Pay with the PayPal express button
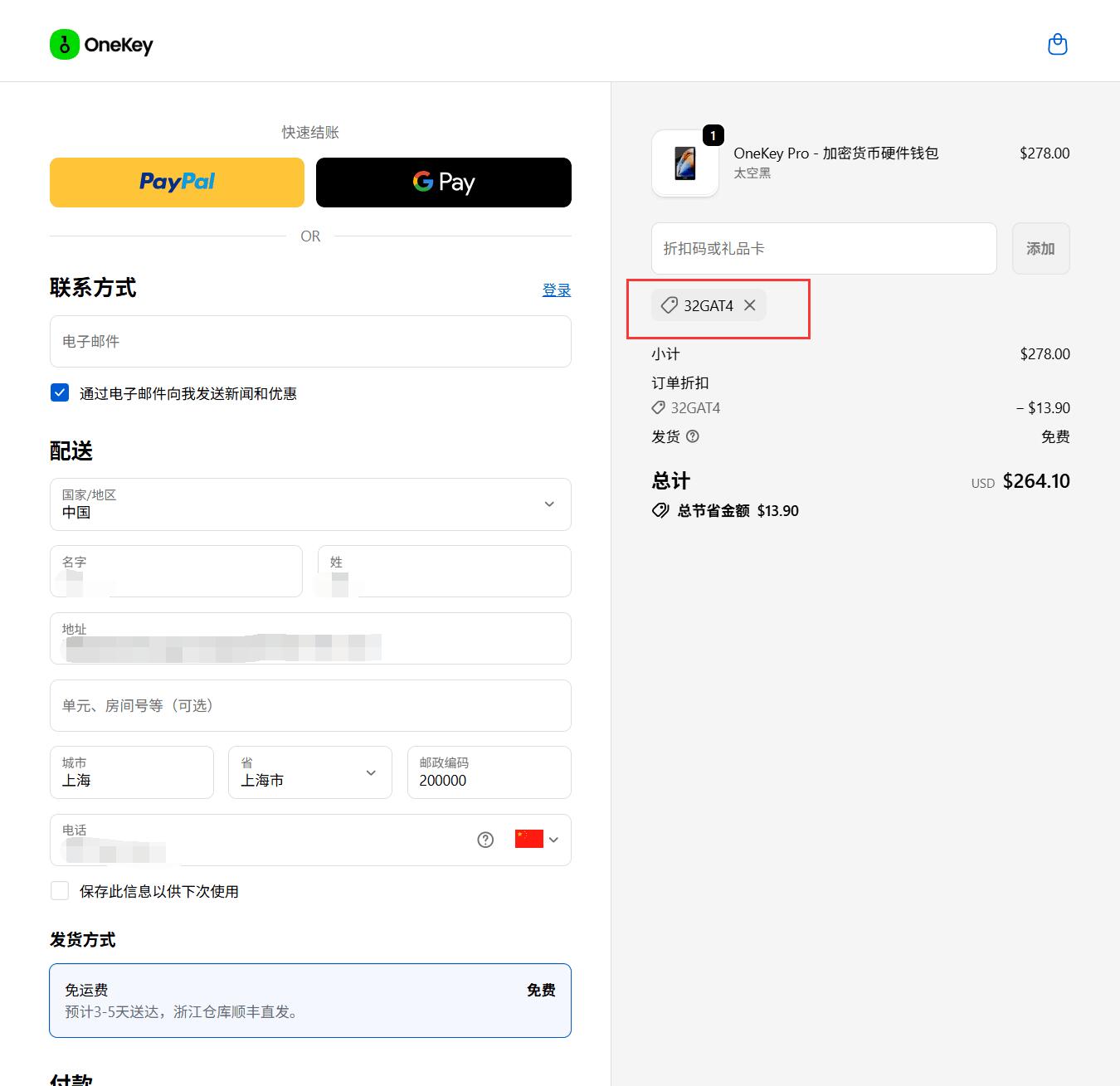The height and width of the screenshot is (1086, 1120). pyautogui.click(x=177, y=183)
